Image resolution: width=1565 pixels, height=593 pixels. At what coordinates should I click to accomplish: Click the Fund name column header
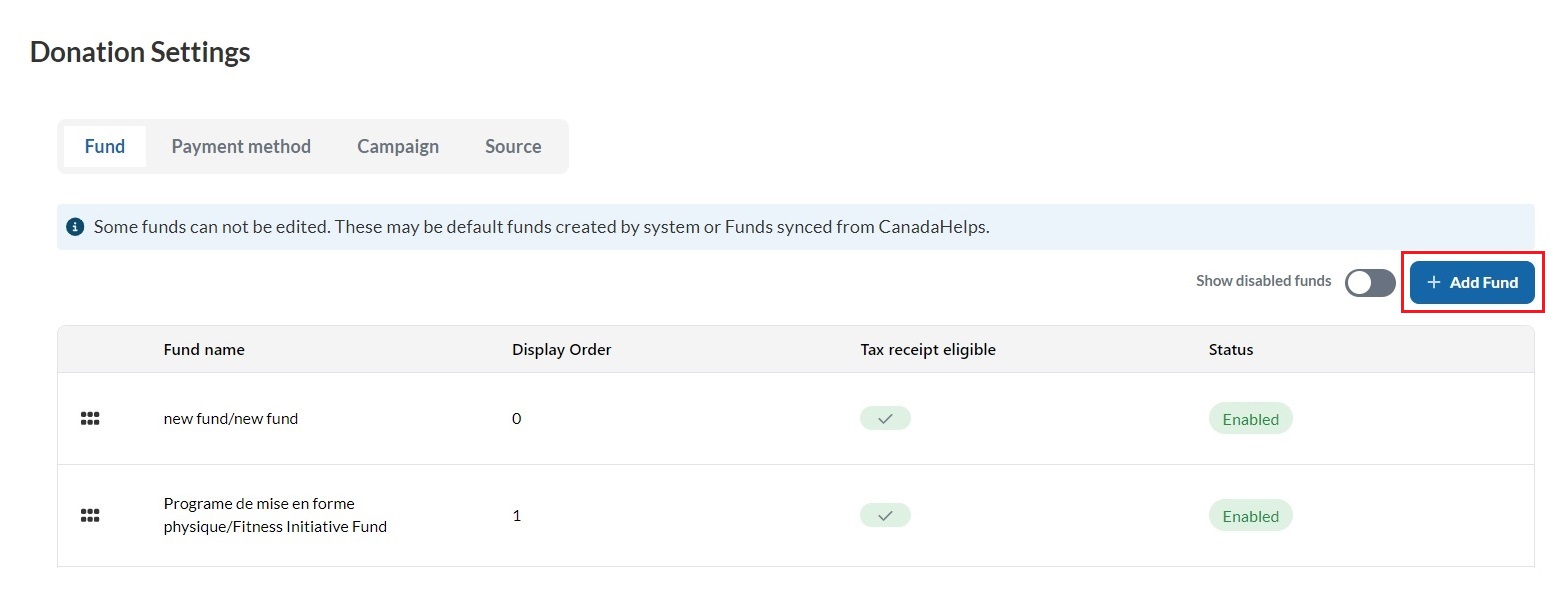(x=204, y=350)
